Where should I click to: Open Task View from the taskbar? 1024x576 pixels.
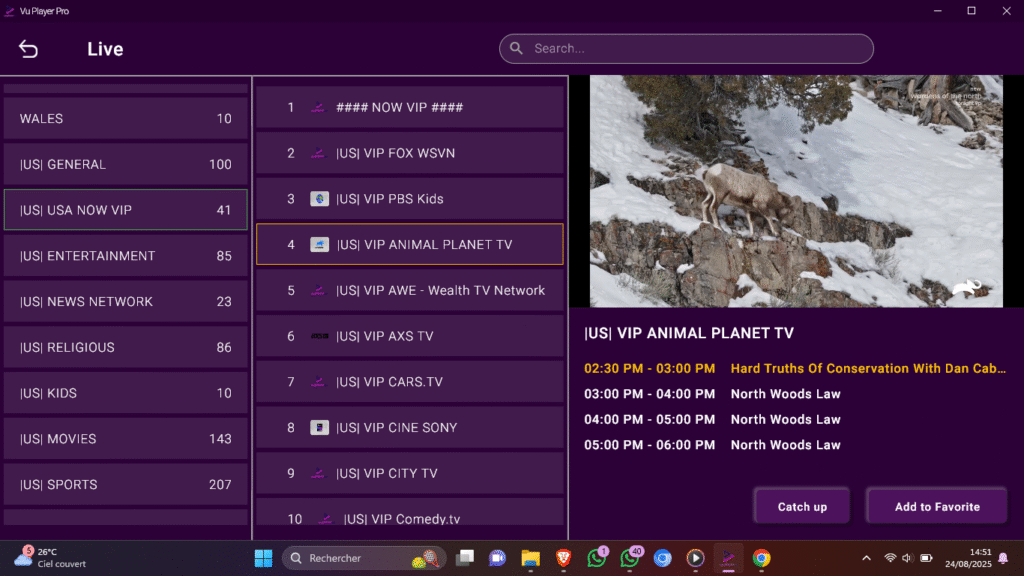tap(465, 558)
